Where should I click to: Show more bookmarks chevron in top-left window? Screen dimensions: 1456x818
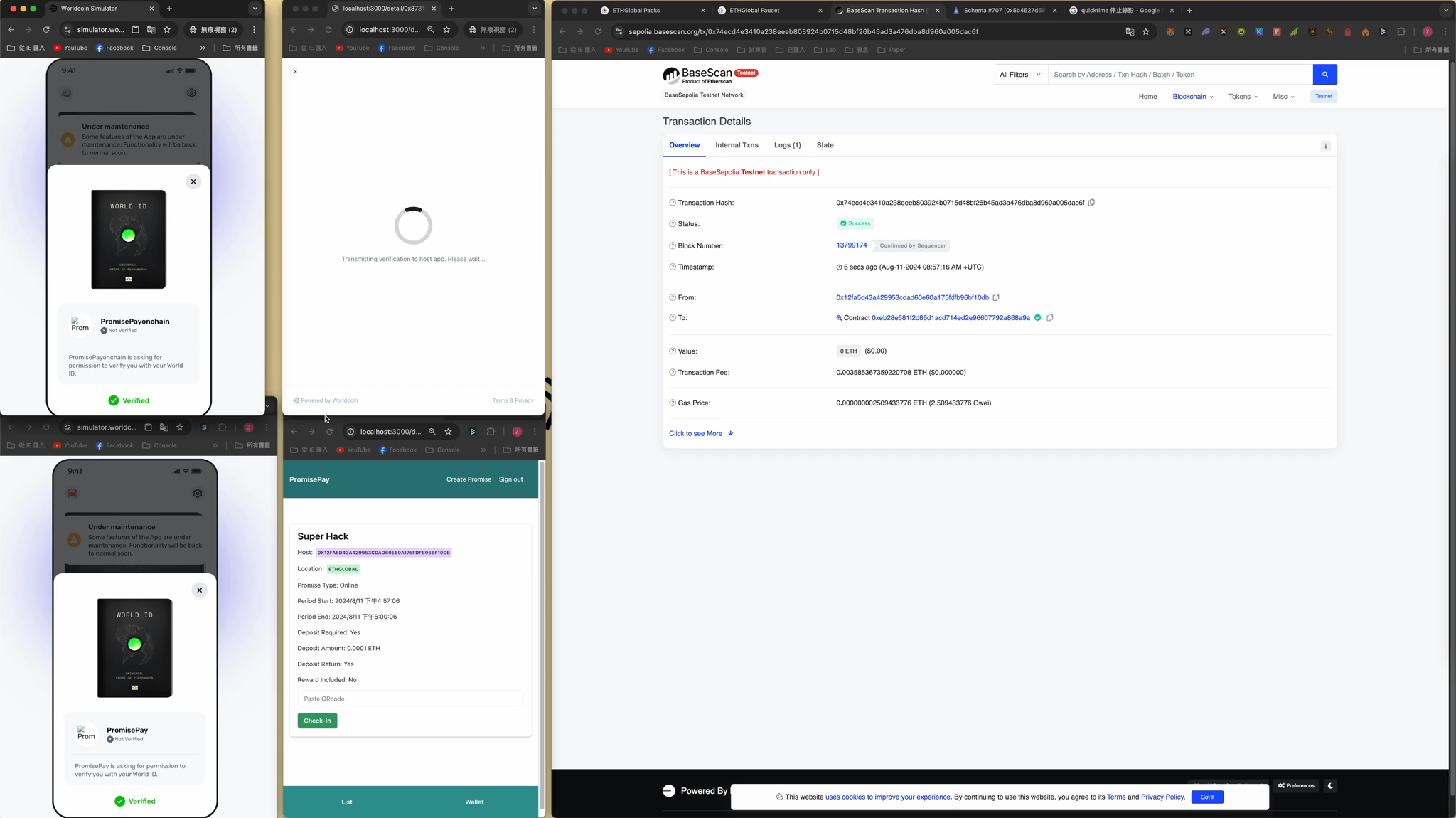coord(203,48)
